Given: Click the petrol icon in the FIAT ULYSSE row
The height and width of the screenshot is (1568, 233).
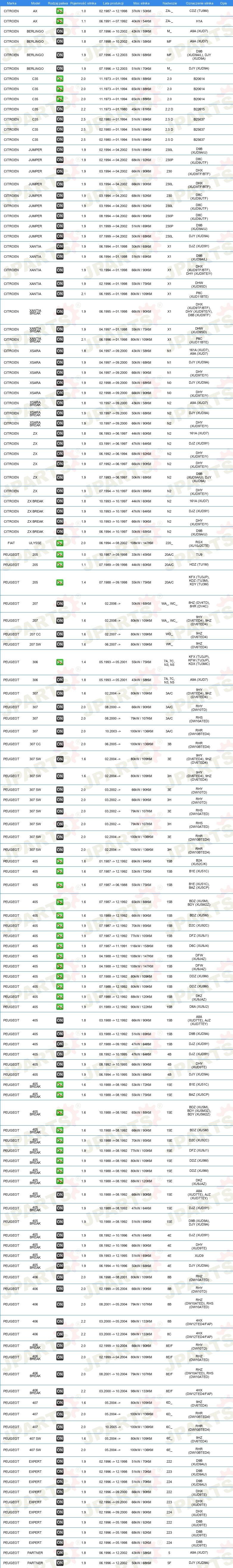Looking at the screenshot, I should click(60, 543).
